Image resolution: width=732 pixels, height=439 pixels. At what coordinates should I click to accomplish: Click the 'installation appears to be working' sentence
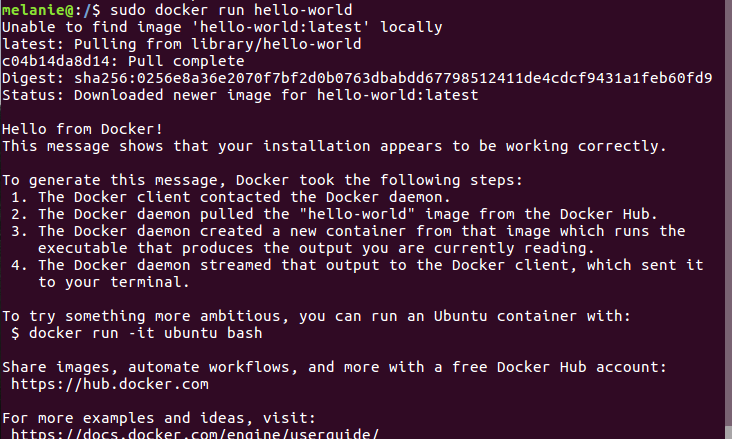[x=334, y=146]
